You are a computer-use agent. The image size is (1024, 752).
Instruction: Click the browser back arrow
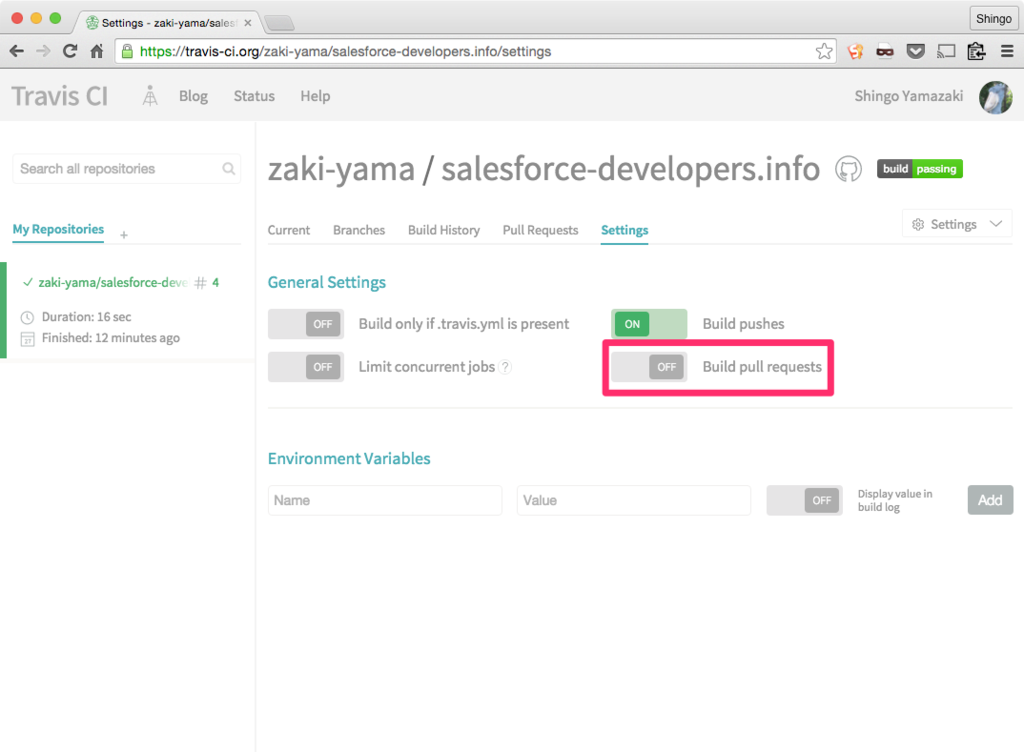click(17, 51)
